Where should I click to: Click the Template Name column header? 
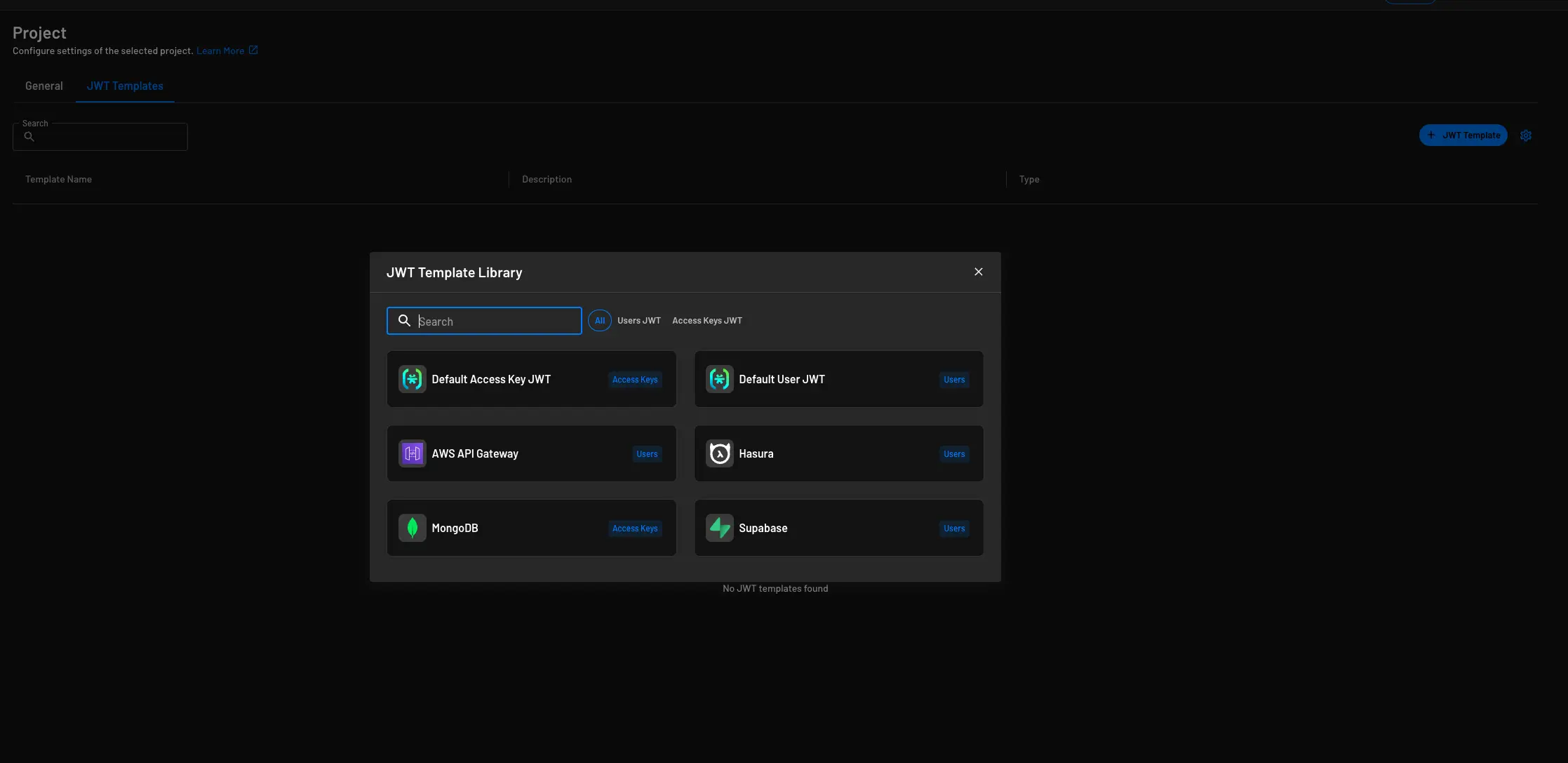click(x=58, y=180)
